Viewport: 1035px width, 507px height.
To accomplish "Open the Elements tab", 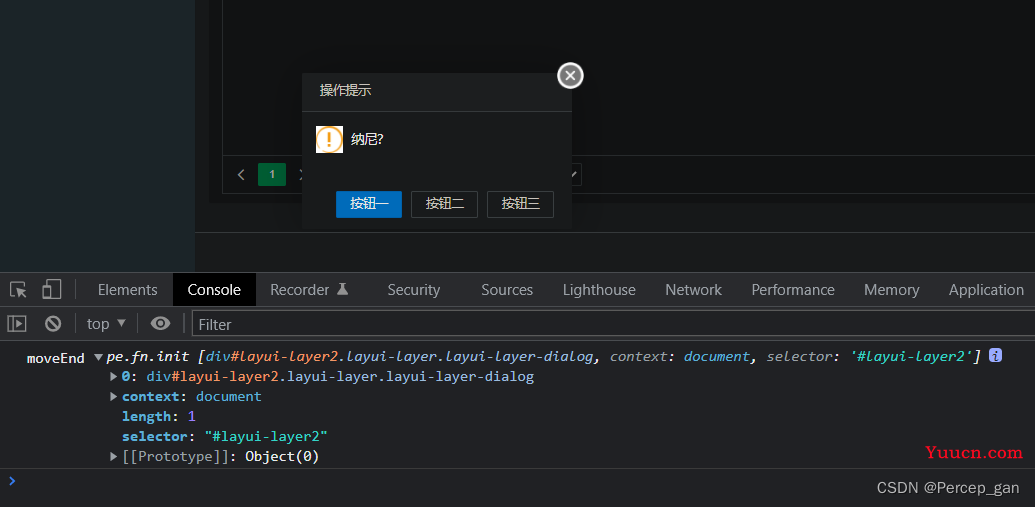I will click(127, 290).
